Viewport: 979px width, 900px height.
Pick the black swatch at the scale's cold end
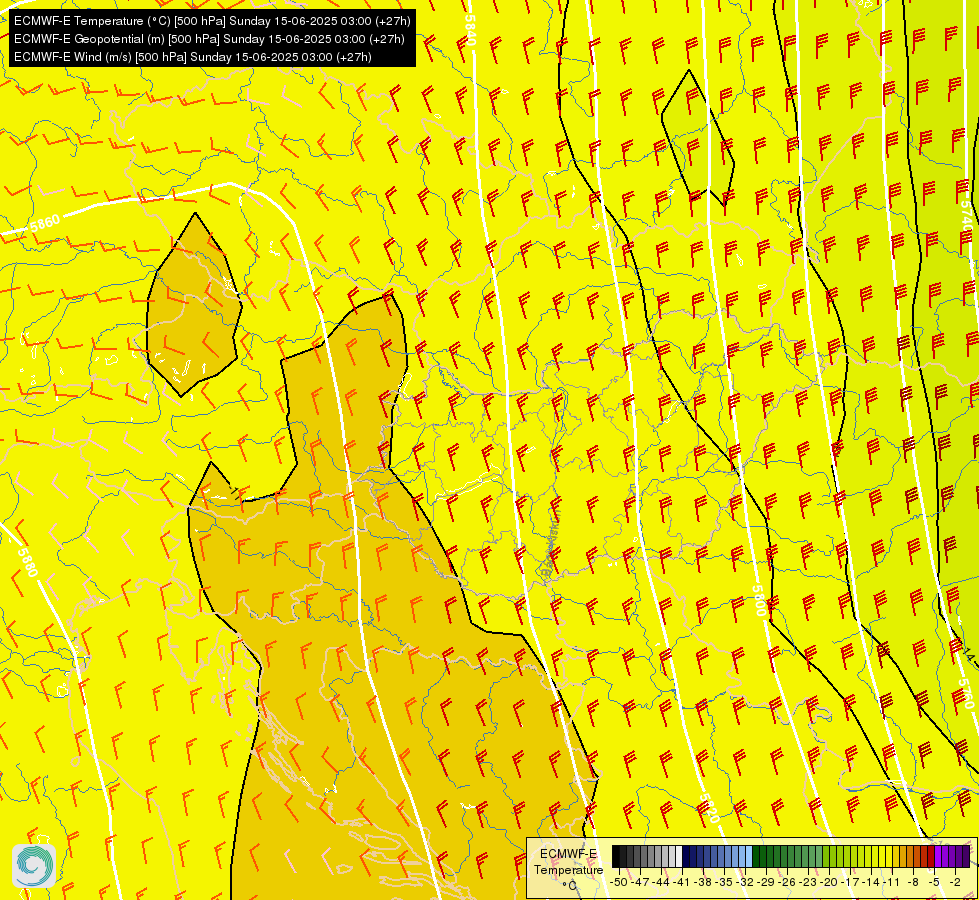(x=616, y=856)
